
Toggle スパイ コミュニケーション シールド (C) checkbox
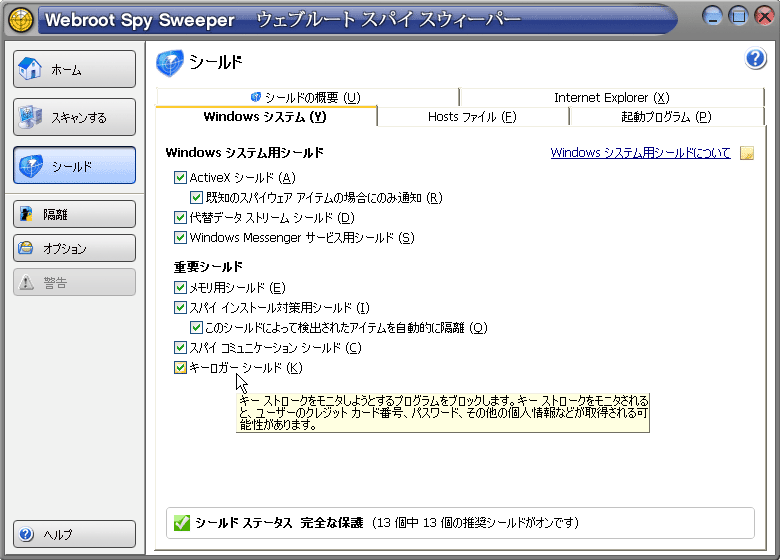[180, 347]
